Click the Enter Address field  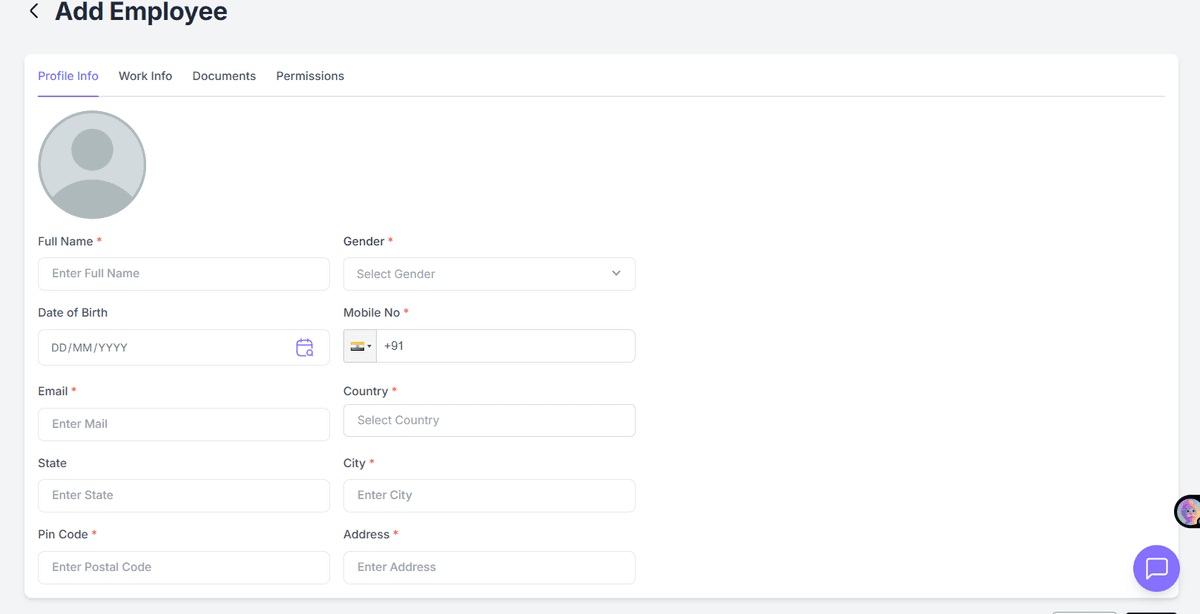point(489,567)
